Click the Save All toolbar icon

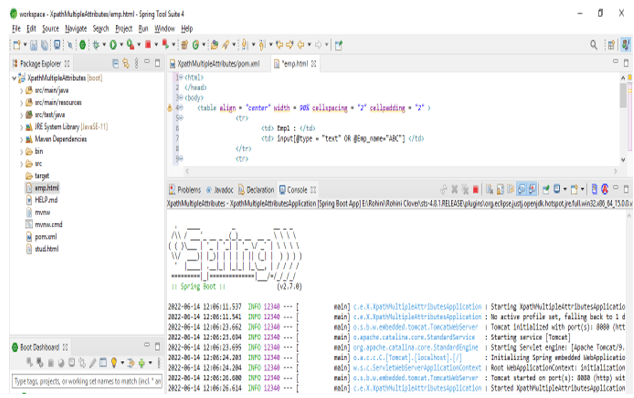click(x=44, y=45)
